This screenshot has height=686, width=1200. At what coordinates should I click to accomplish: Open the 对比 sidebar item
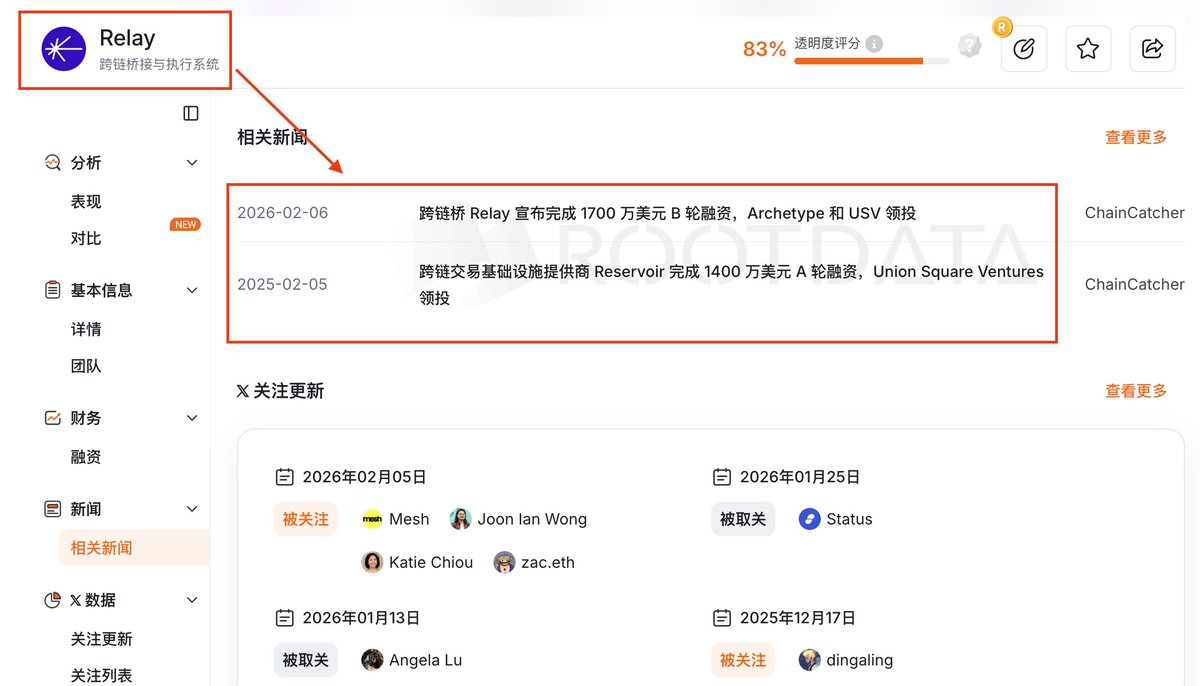coord(86,238)
